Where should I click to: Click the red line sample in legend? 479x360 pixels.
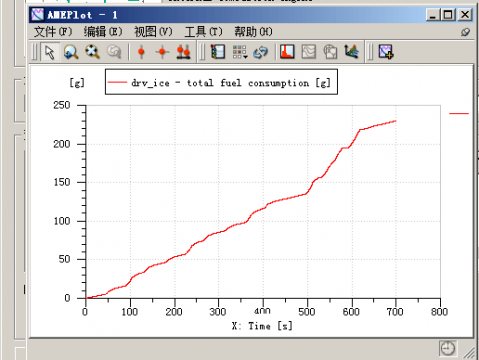[x=117, y=82]
